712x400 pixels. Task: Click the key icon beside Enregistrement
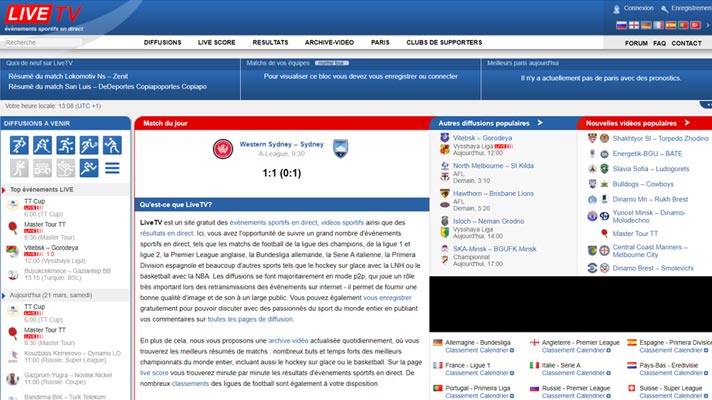pyautogui.click(x=664, y=9)
